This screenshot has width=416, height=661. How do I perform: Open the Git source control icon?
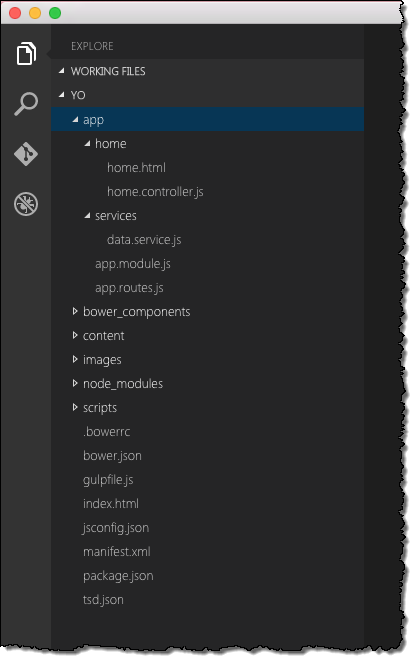26,153
